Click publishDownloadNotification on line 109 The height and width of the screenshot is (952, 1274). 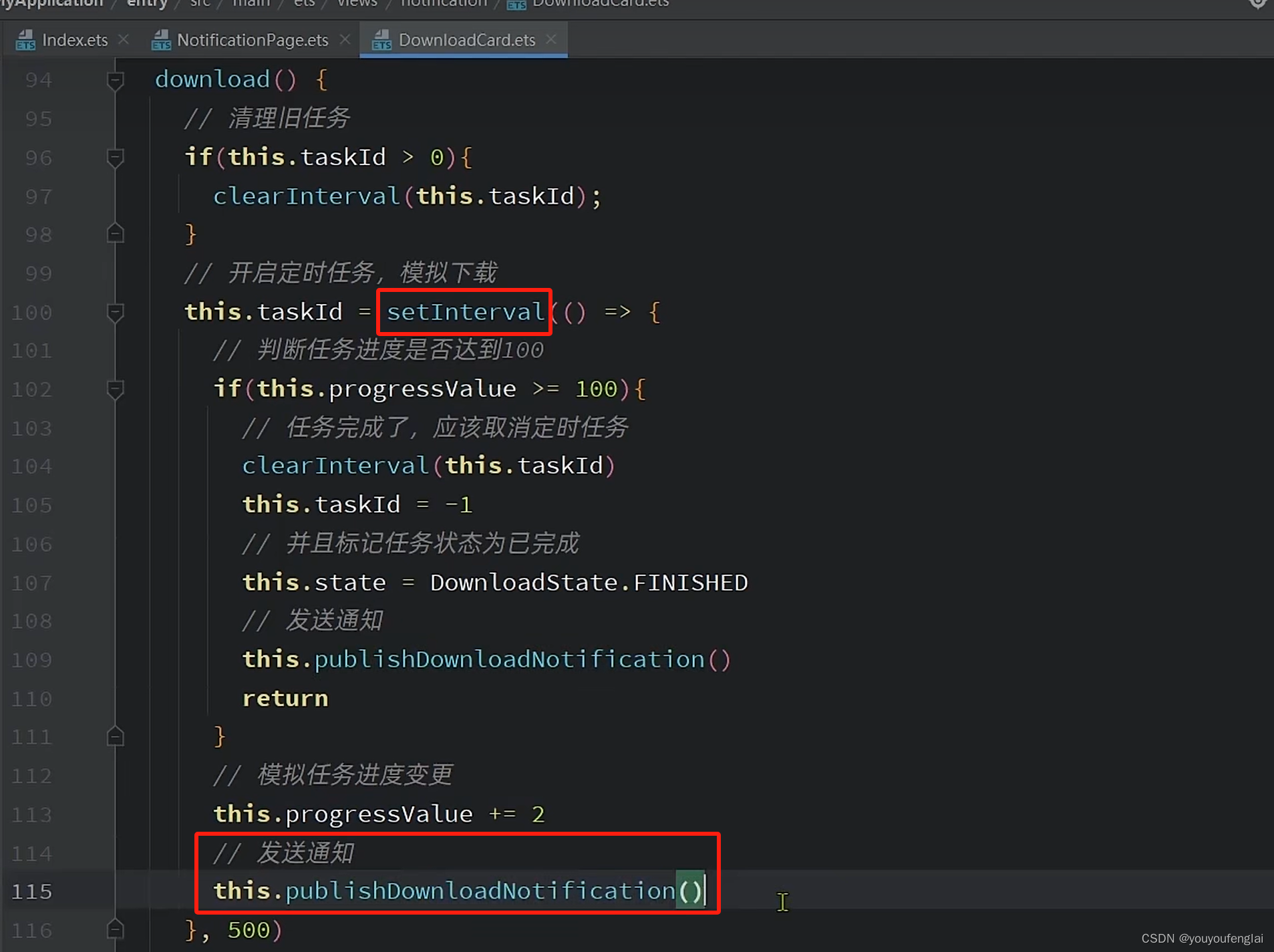pyautogui.click(x=509, y=659)
